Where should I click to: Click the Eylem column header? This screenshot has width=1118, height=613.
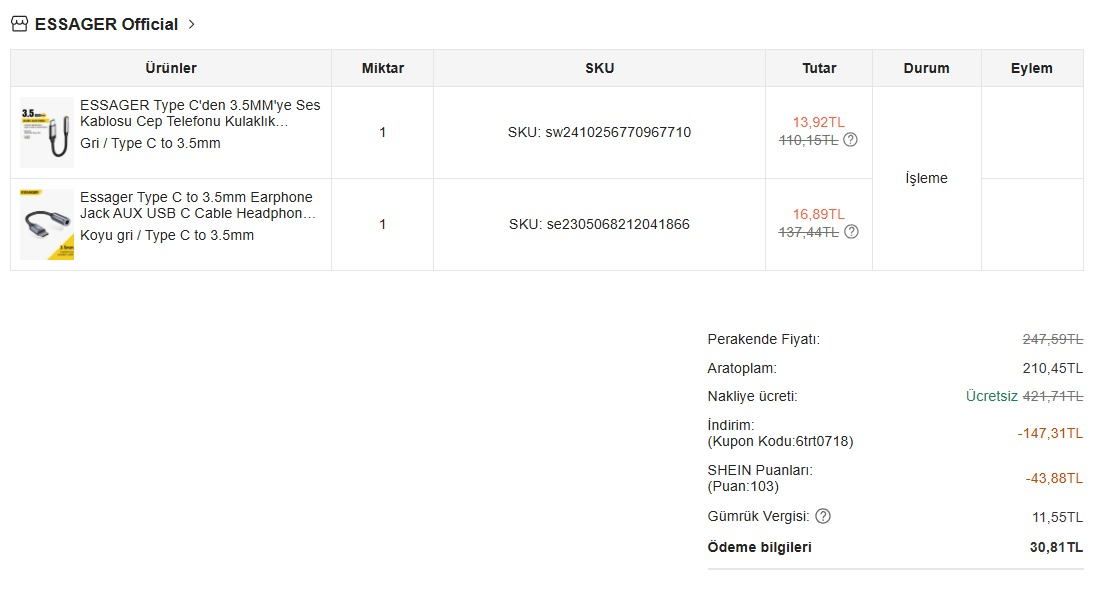(x=1031, y=68)
